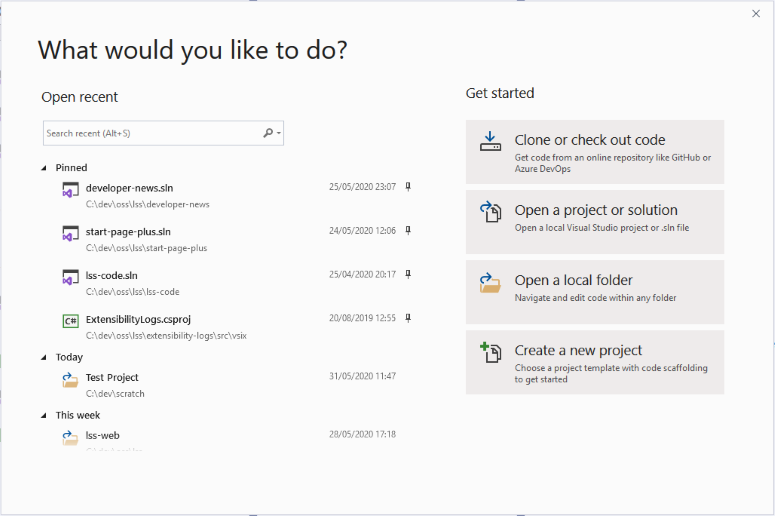Image resolution: width=775 pixels, height=516 pixels.
Task: Collapse the Pinned group
Action: (x=44, y=168)
